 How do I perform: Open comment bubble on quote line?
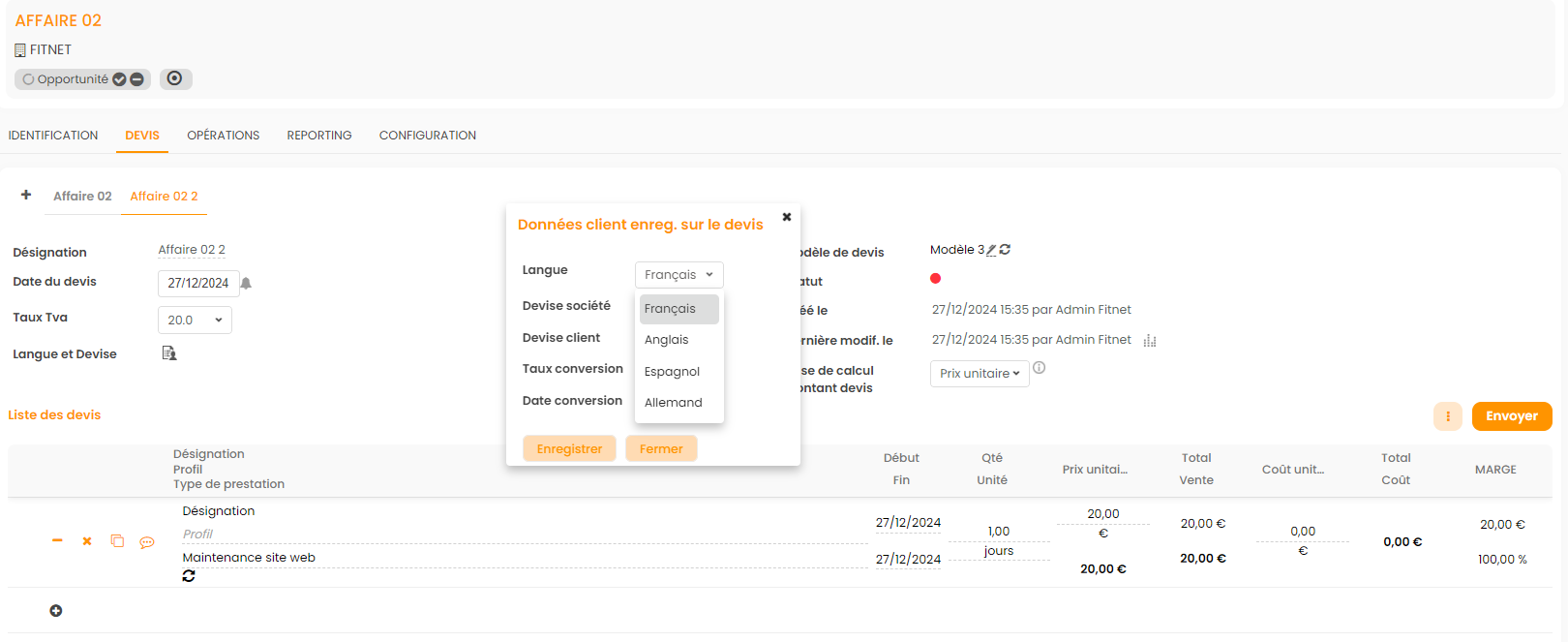click(x=147, y=542)
